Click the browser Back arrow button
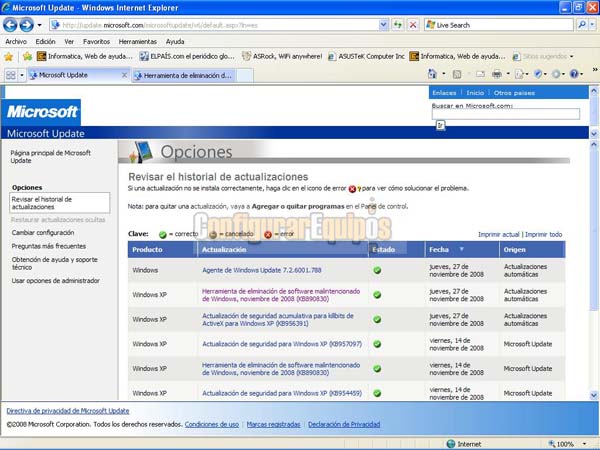Screen dimensions: 600x450 pyautogui.click(x=10, y=25)
